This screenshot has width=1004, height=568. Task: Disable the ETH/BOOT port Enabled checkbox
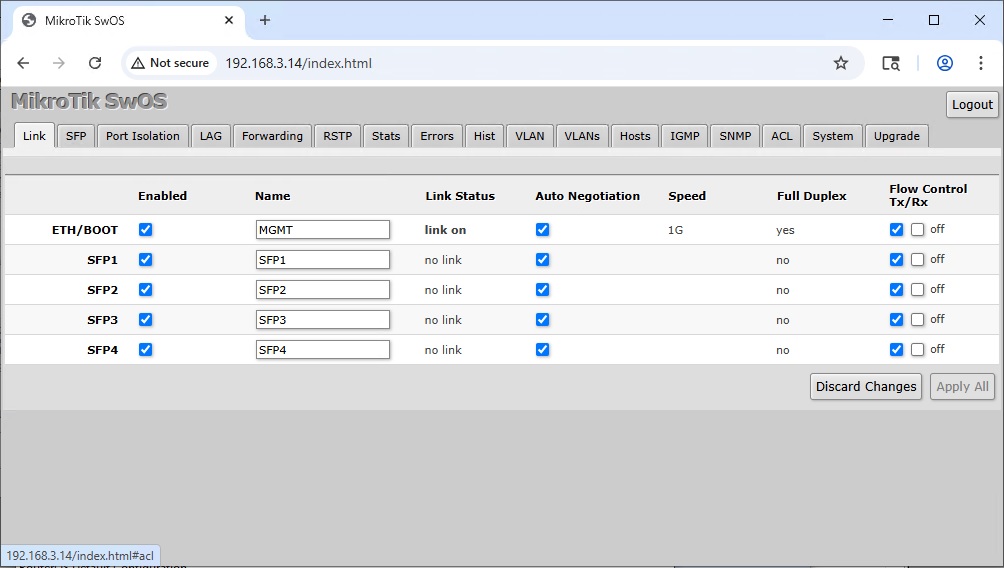(145, 229)
